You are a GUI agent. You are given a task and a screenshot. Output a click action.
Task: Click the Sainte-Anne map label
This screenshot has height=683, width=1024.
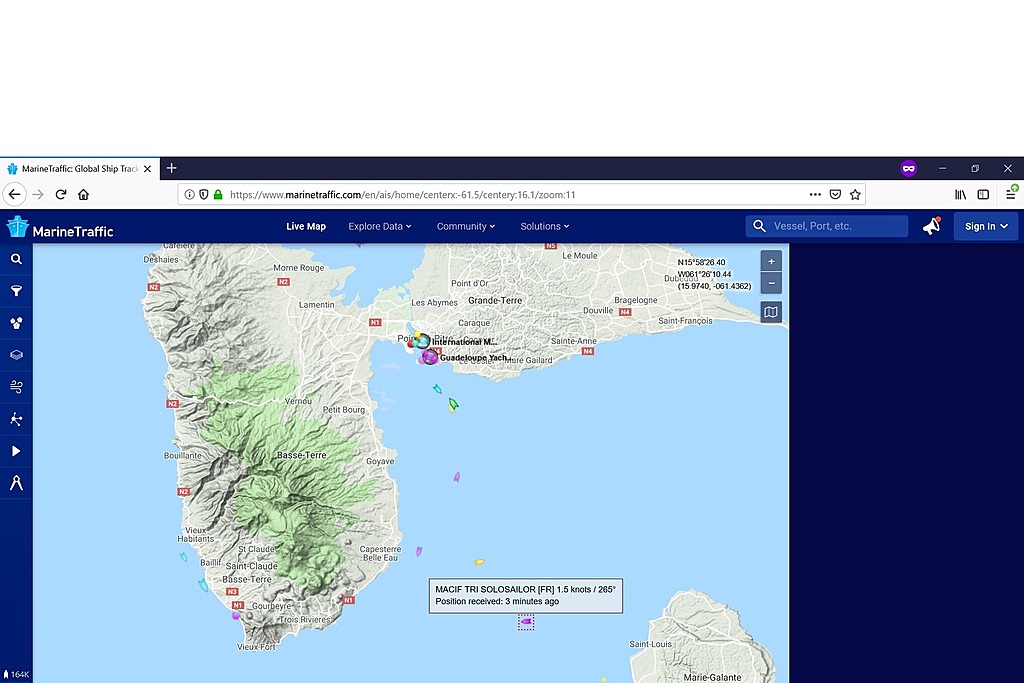point(573,341)
